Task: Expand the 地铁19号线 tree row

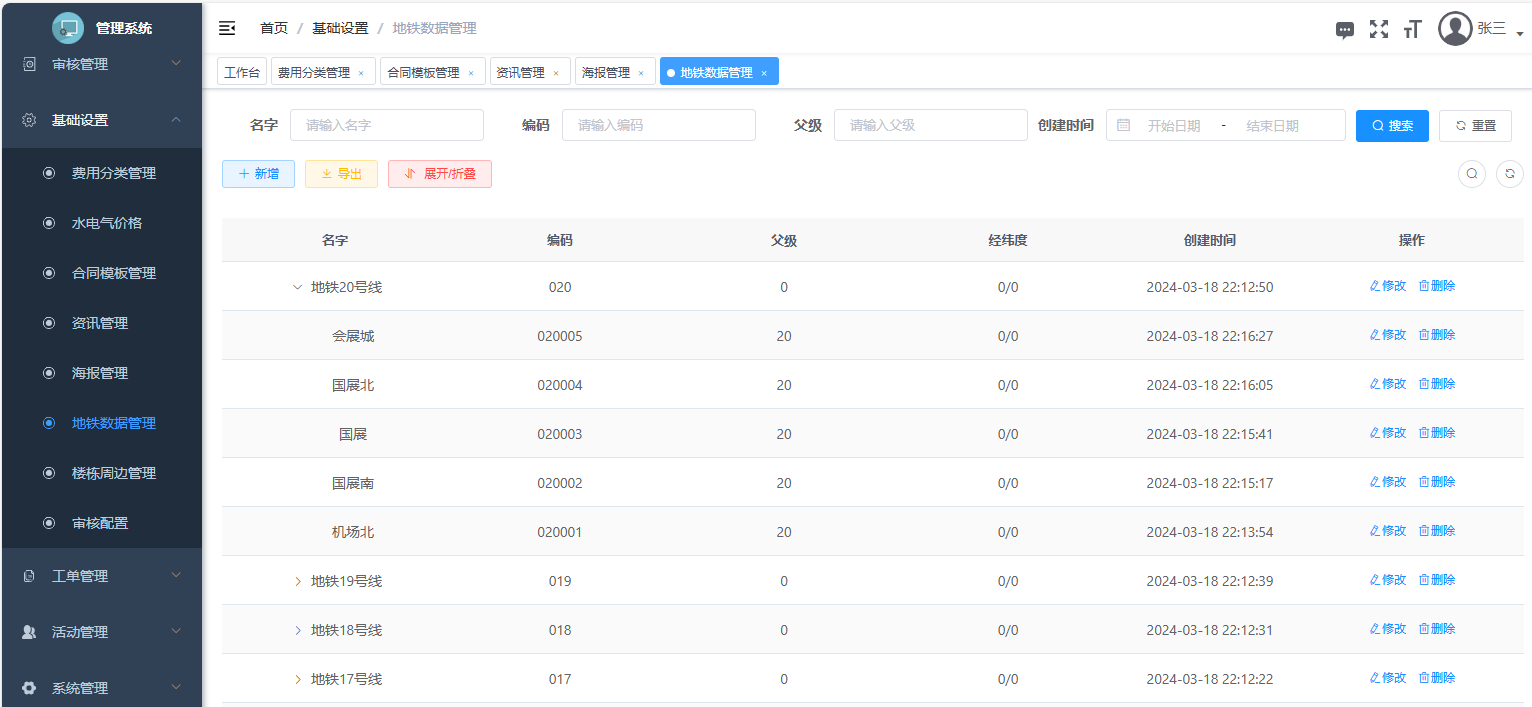Action: [297, 581]
